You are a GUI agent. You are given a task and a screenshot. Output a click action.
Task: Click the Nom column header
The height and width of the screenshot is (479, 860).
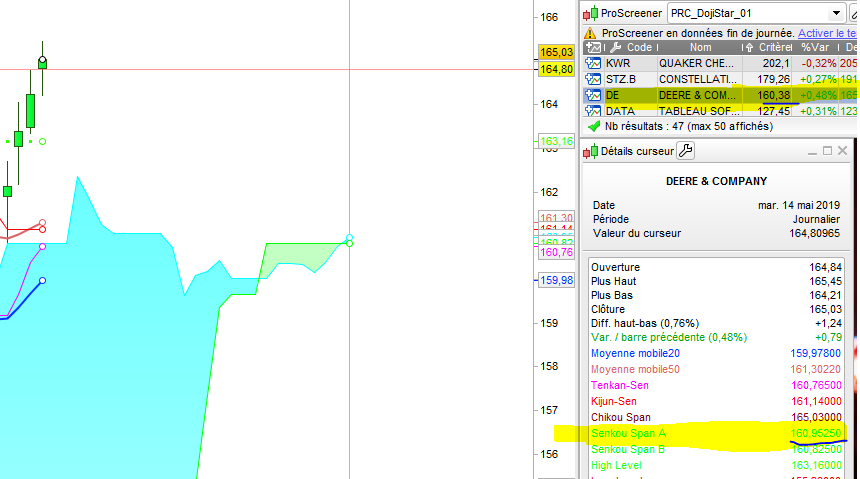(700, 47)
